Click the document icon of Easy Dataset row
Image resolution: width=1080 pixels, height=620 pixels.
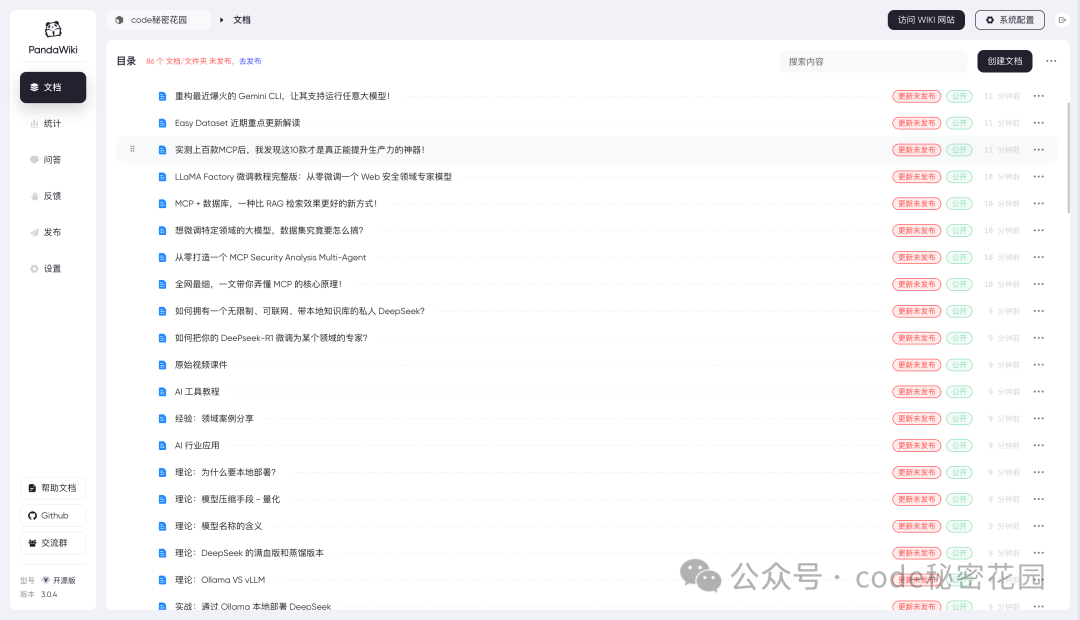point(163,123)
